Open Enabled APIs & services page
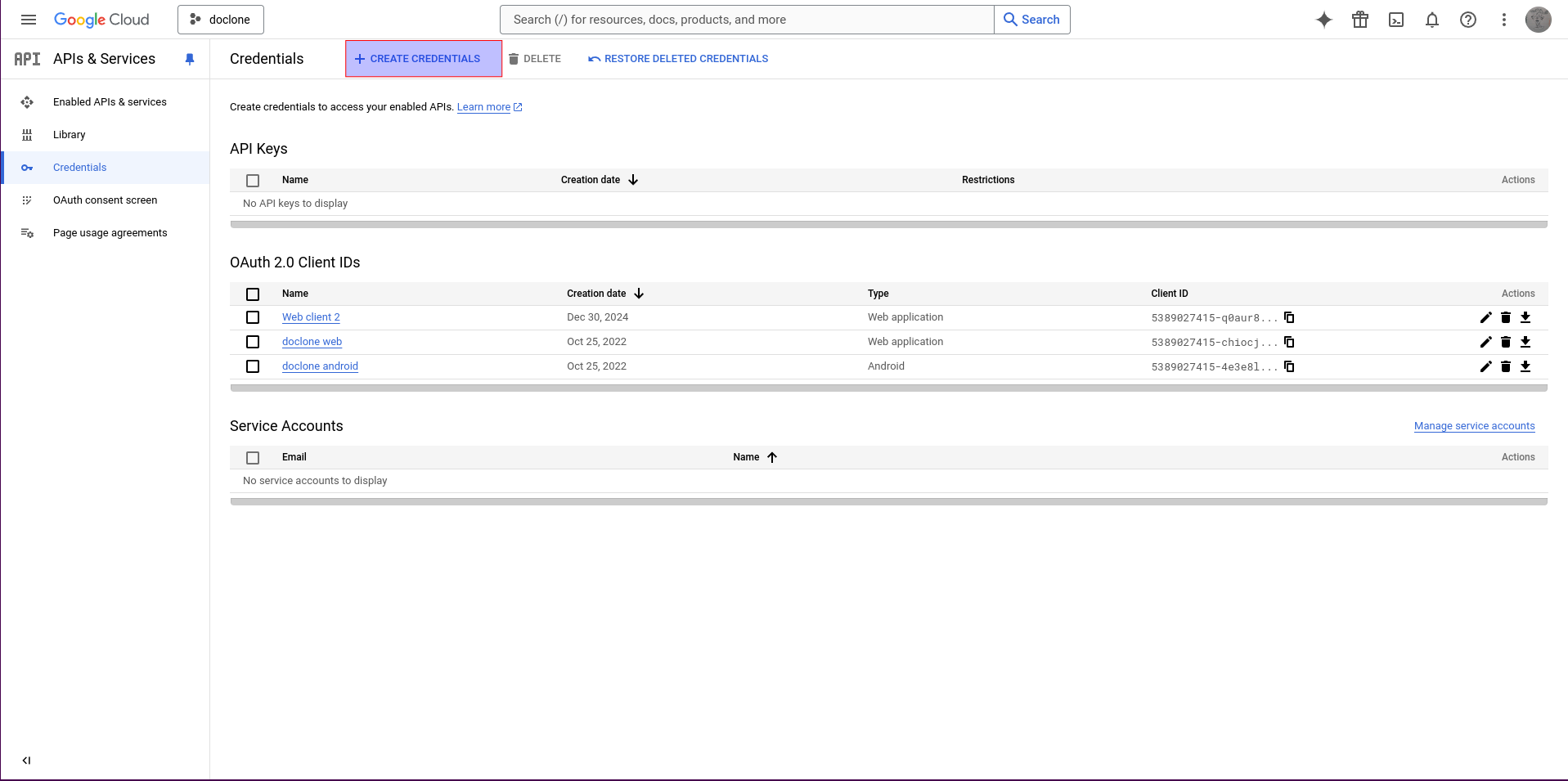The image size is (1568, 781). [x=110, y=102]
